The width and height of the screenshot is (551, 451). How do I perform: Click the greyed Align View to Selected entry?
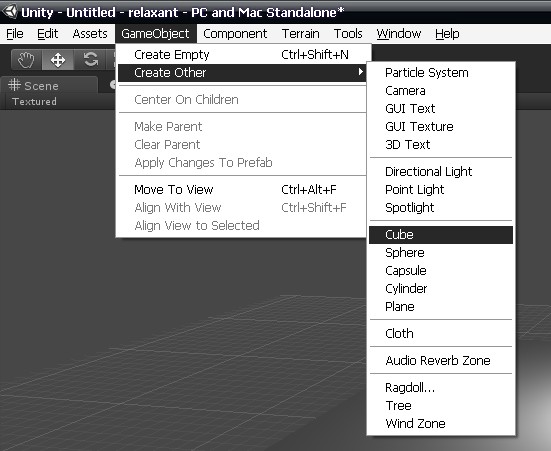click(242, 226)
